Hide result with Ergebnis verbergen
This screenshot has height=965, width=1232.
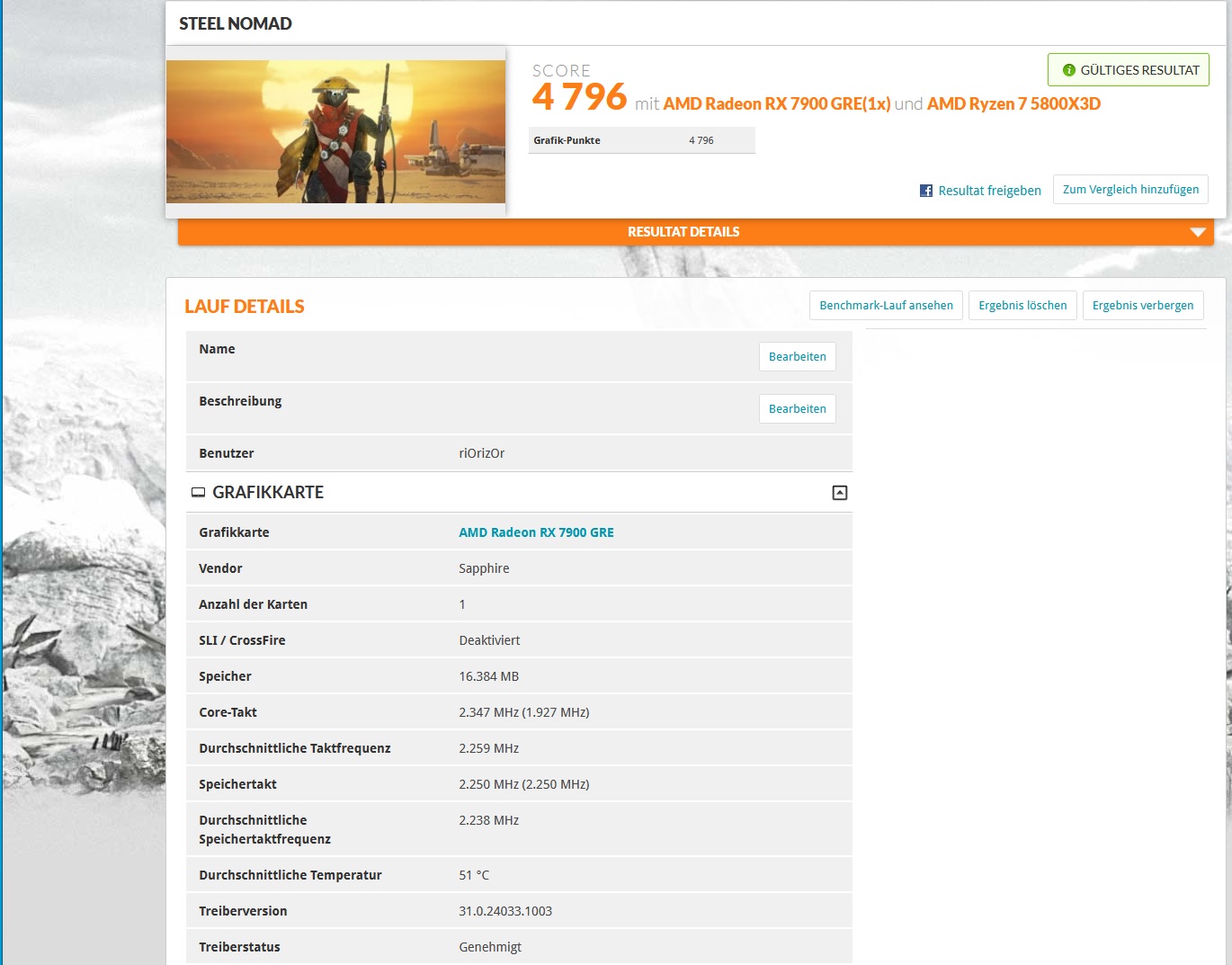1143,306
